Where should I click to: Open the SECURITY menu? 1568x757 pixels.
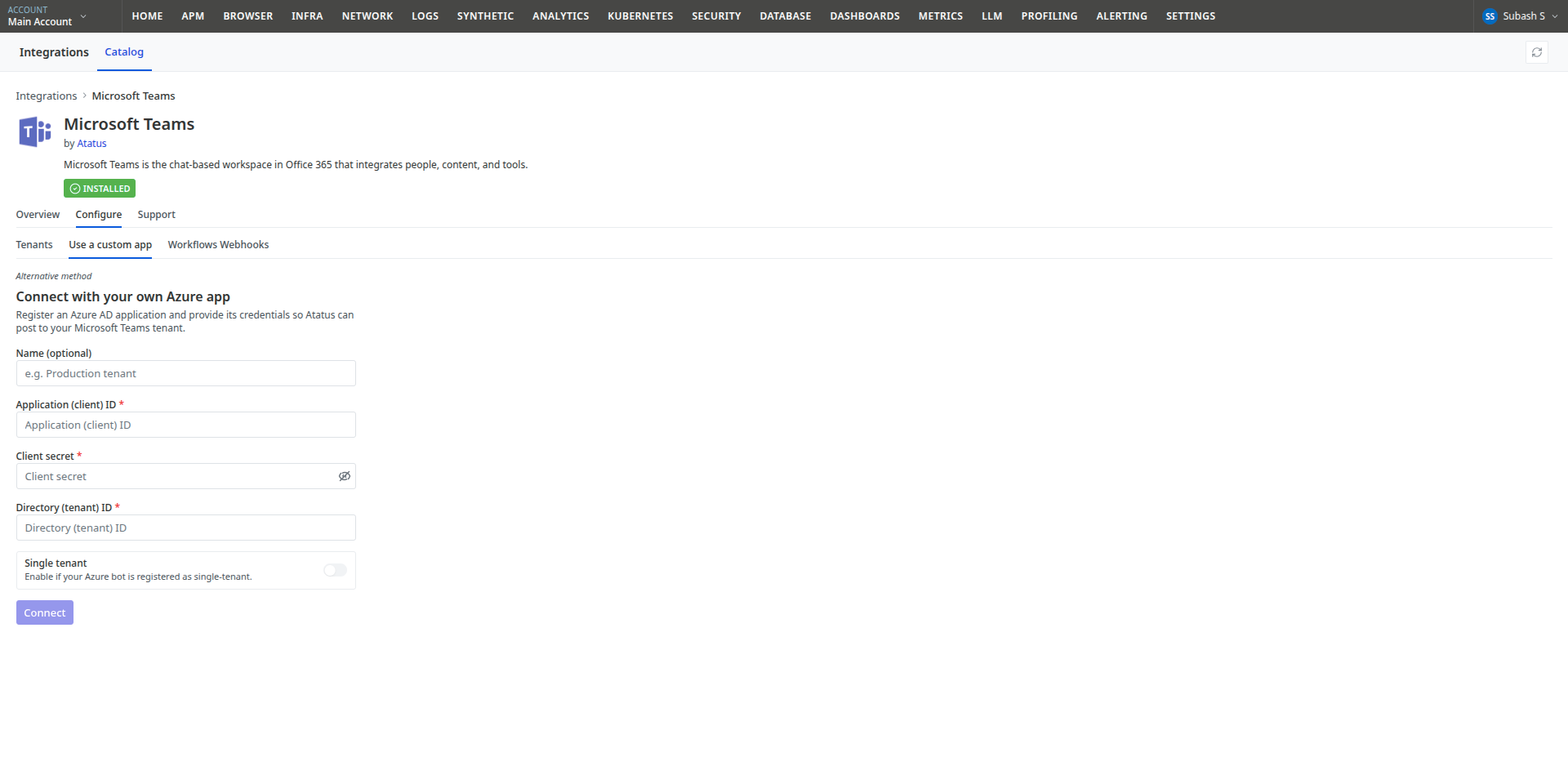coord(716,16)
